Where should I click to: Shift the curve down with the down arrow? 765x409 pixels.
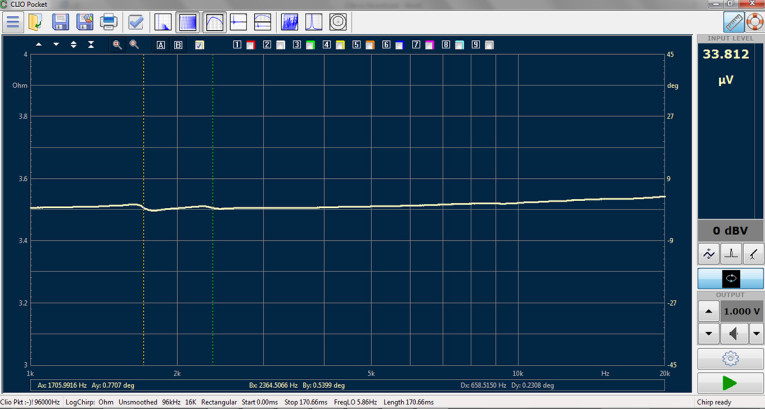point(56,44)
